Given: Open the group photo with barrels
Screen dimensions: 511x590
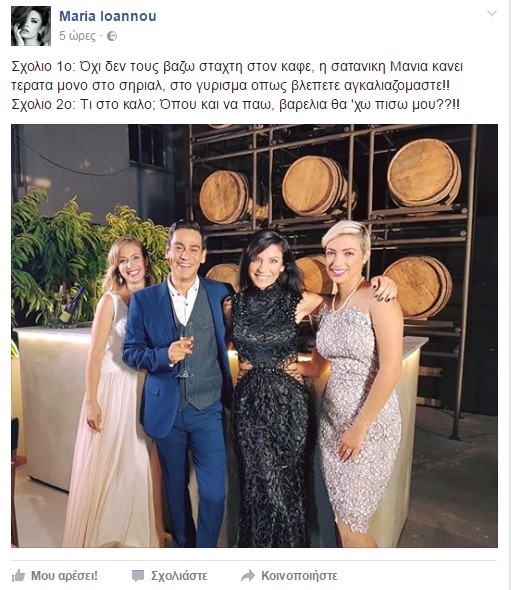Looking at the screenshot, I should (254, 336).
